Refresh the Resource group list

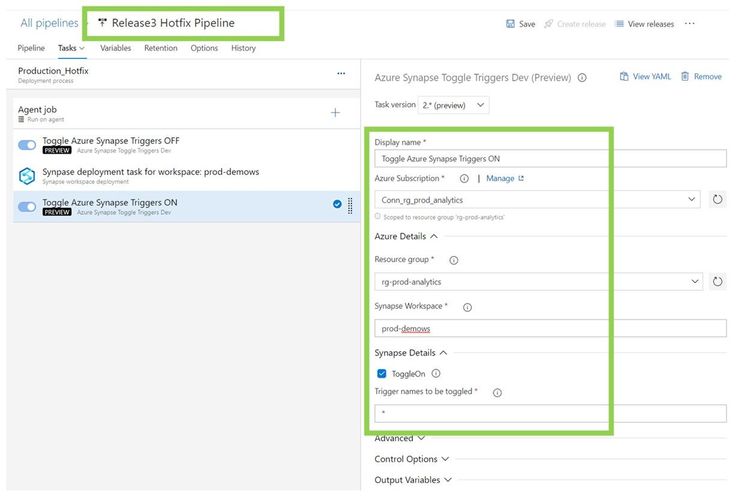point(717,282)
